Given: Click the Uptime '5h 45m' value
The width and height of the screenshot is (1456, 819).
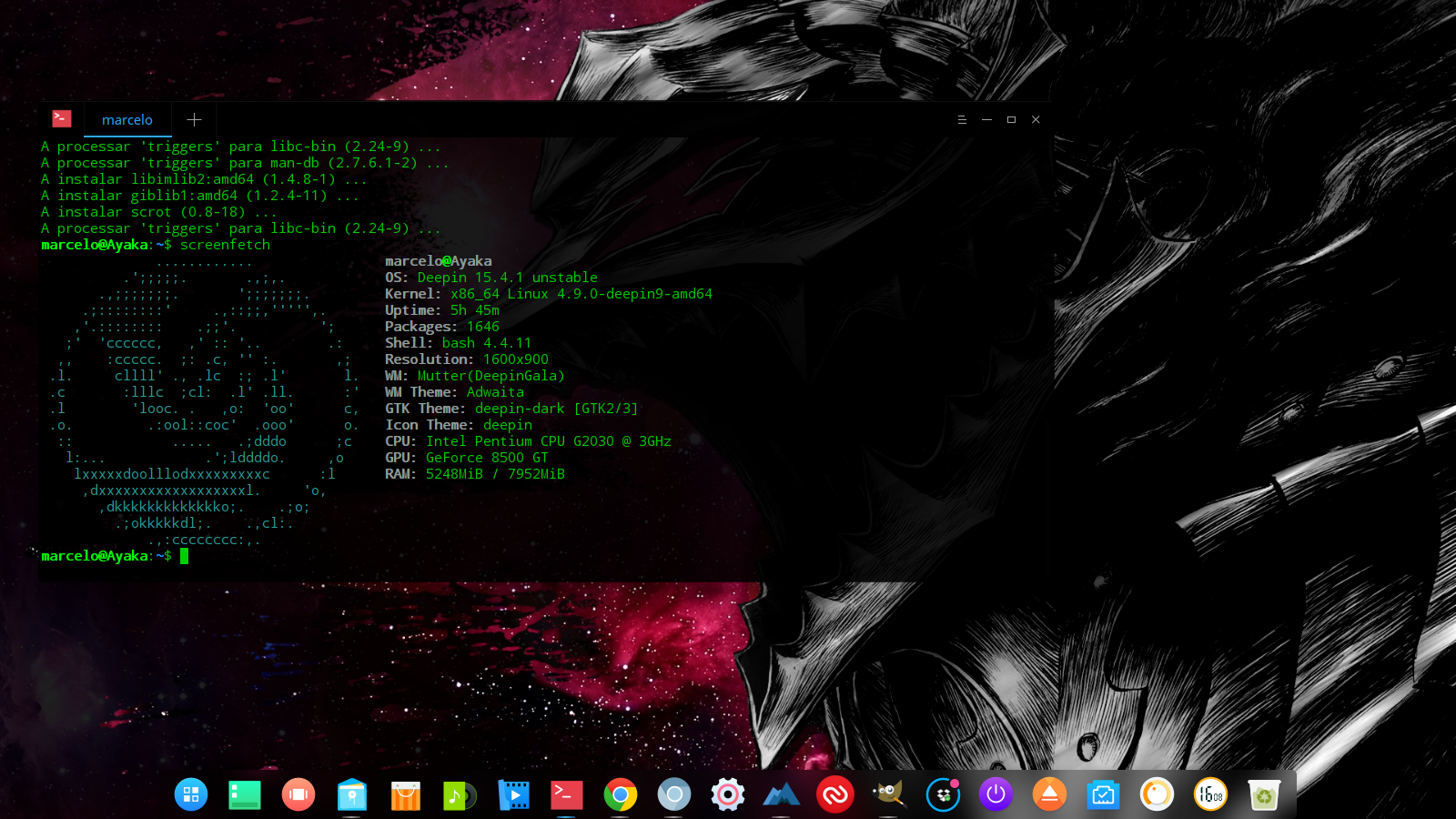Looking at the screenshot, I should [475, 310].
